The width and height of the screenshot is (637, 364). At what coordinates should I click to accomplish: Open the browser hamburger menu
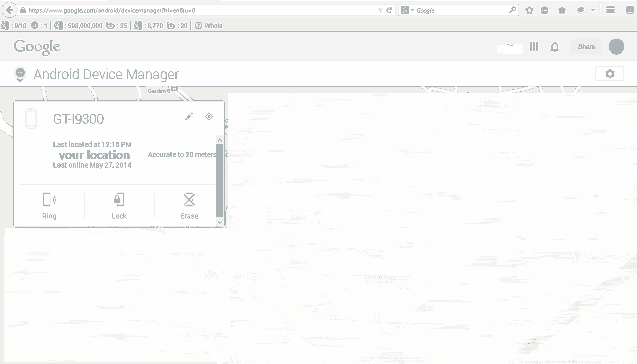[x=610, y=10]
